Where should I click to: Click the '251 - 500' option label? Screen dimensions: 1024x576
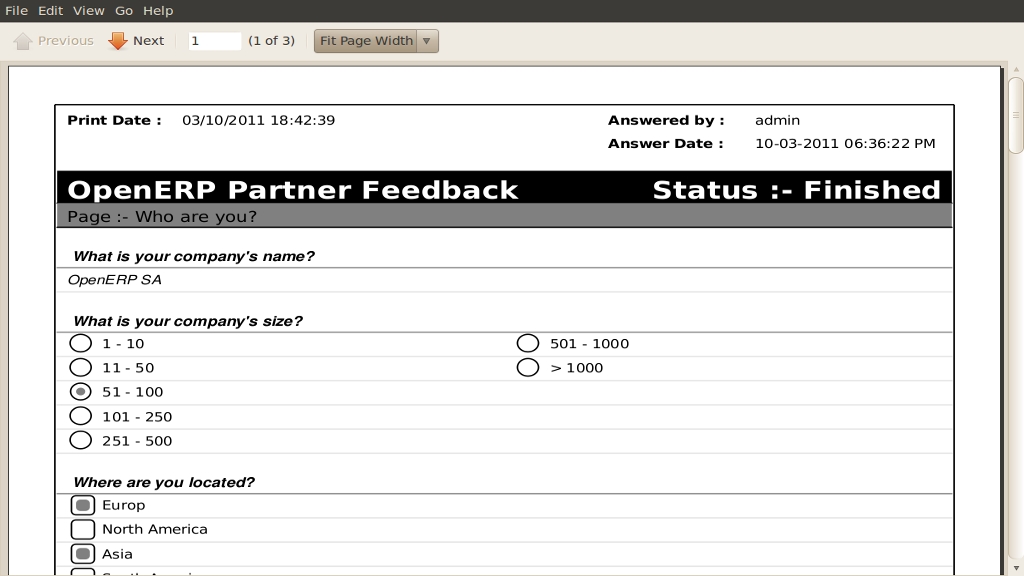[x=137, y=441]
